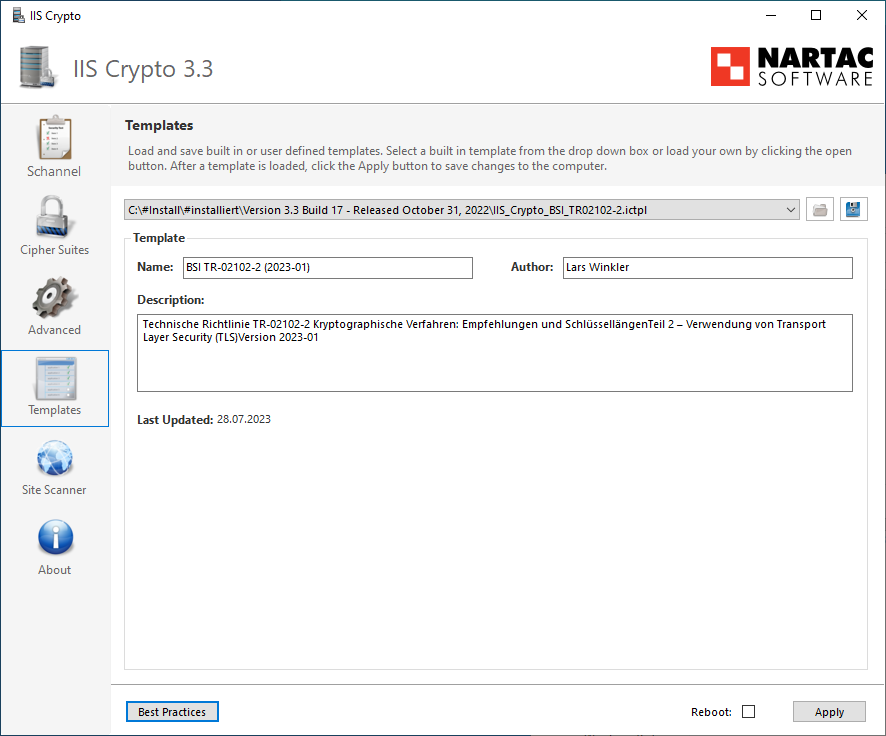Select the Templates sidebar item

(x=55, y=388)
